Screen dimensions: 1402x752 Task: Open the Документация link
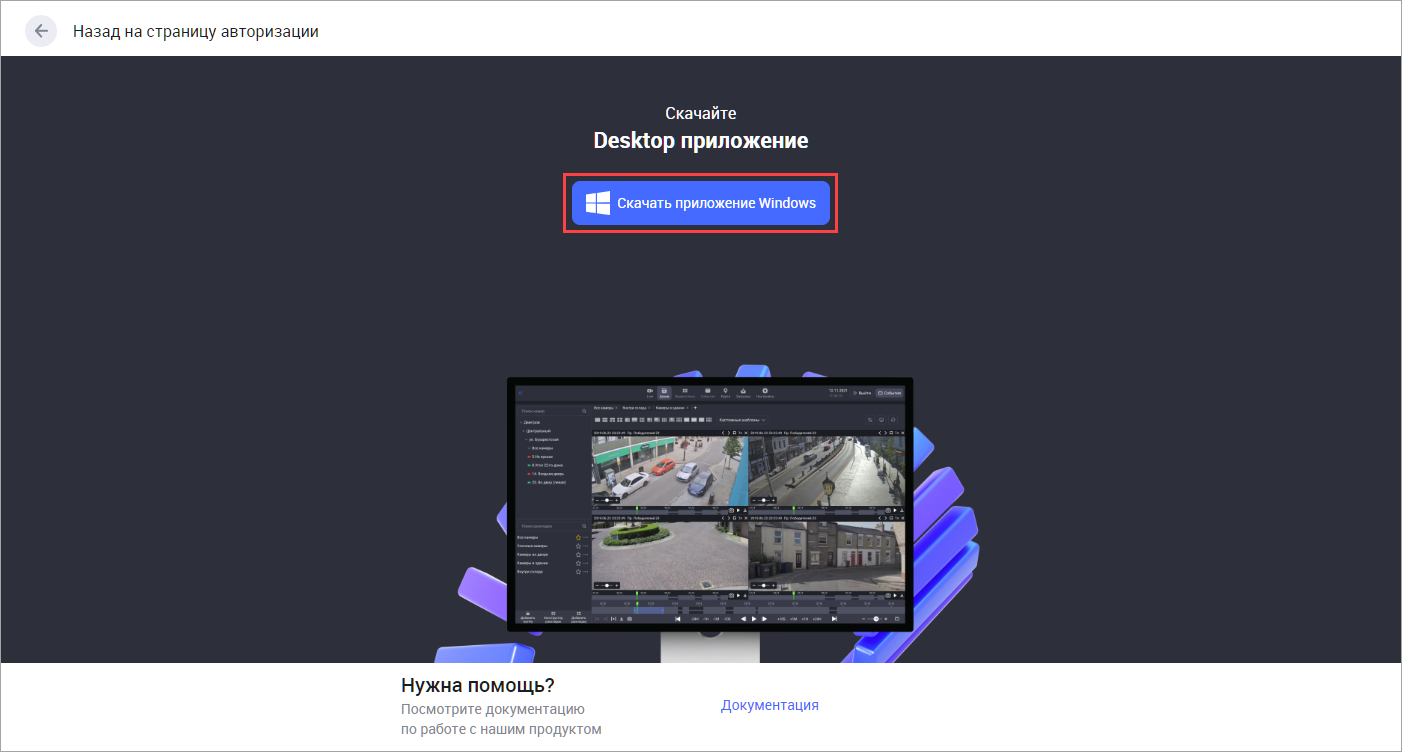click(x=769, y=705)
